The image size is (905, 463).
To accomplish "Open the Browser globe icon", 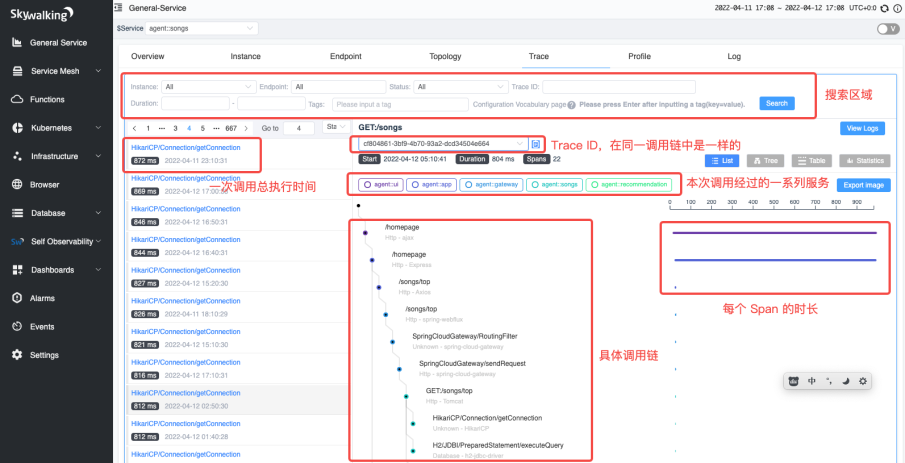I will point(17,185).
